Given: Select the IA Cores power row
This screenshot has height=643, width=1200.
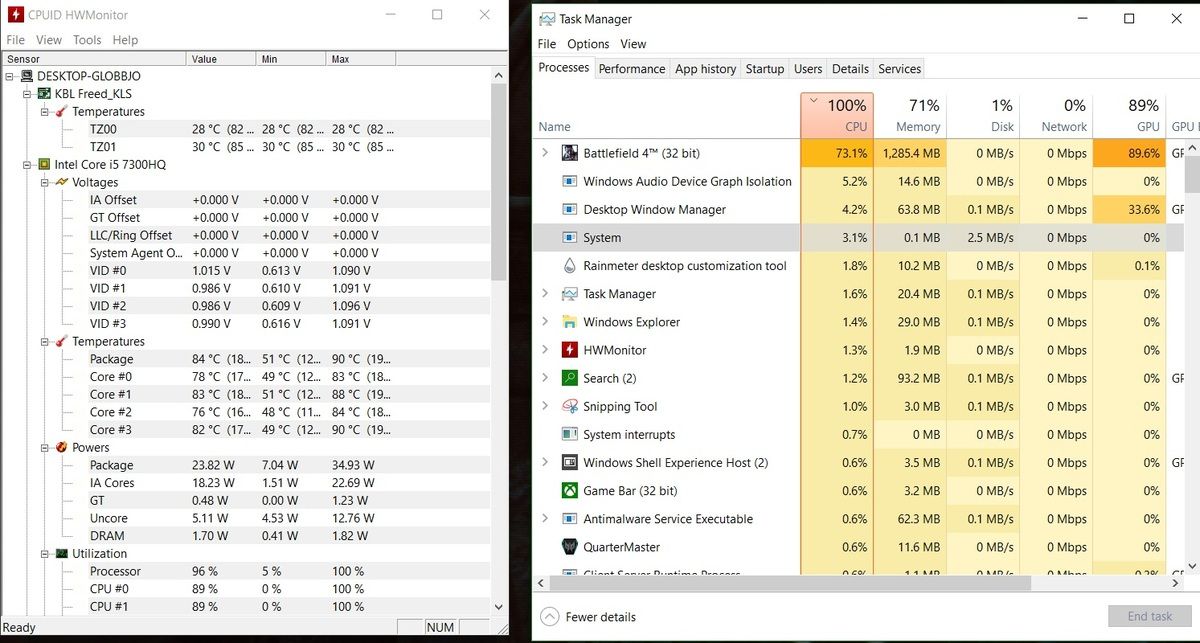Looking at the screenshot, I should point(248,483).
